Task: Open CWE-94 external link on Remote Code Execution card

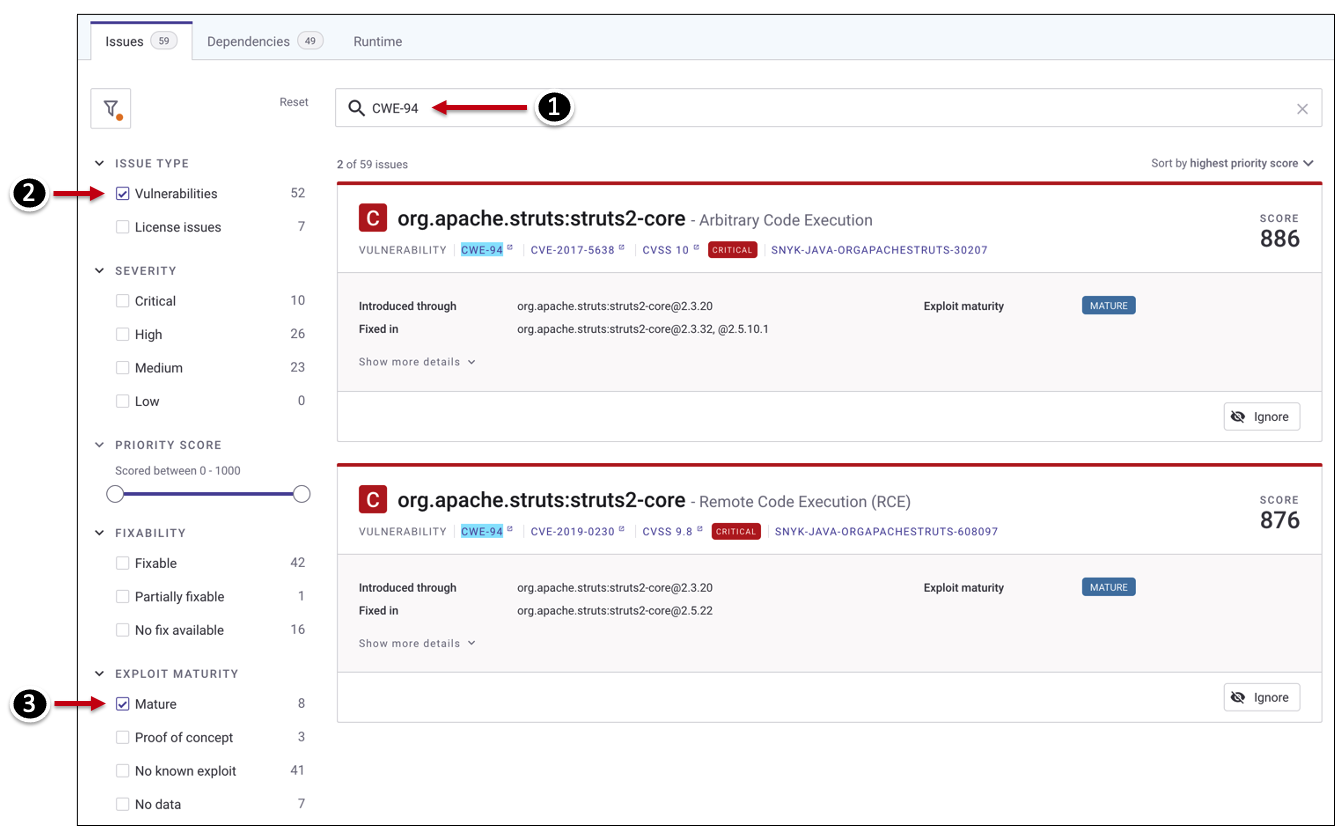Action: 486,532
